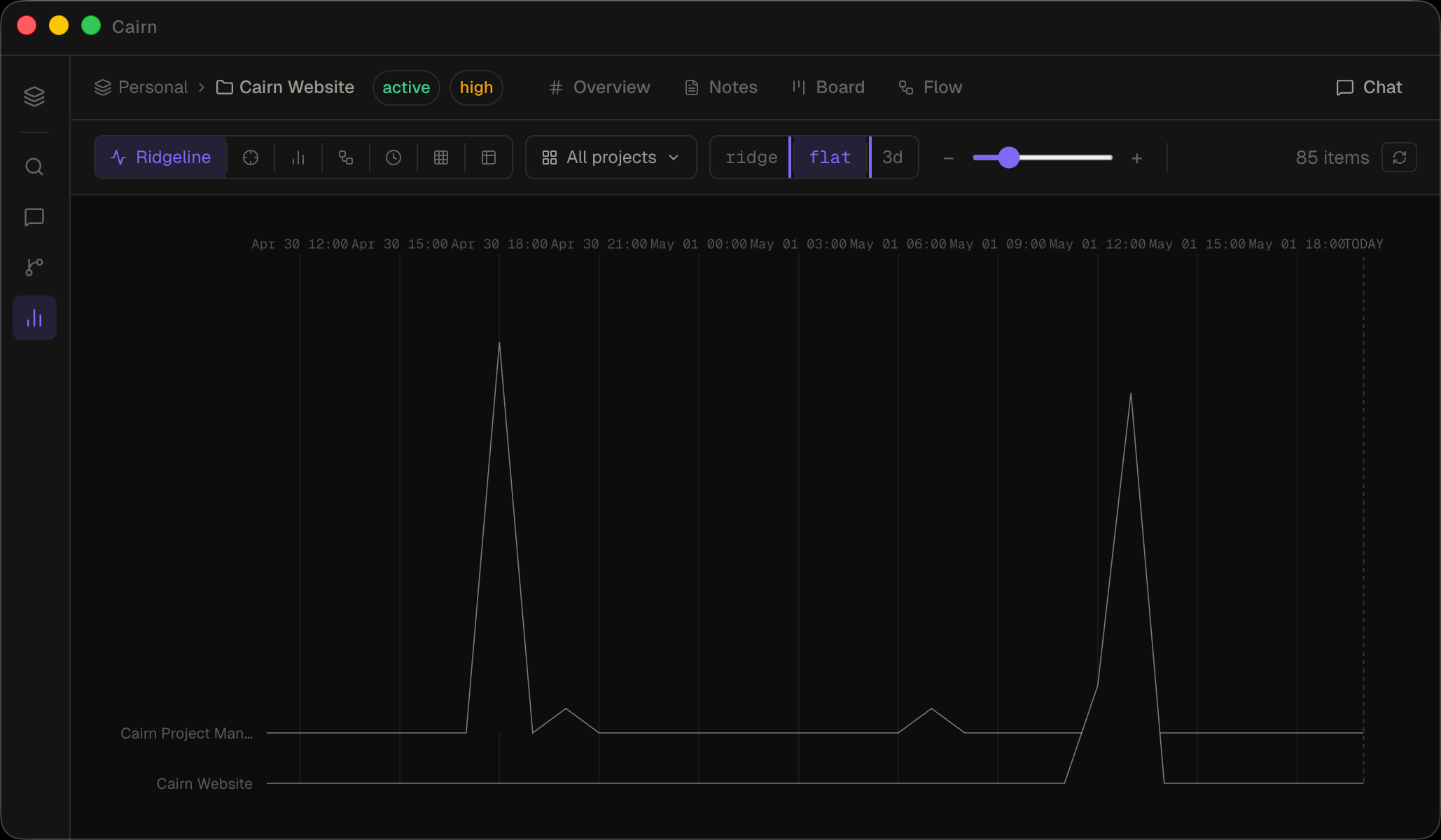Open the Overview tab

(x=600, y=87)
